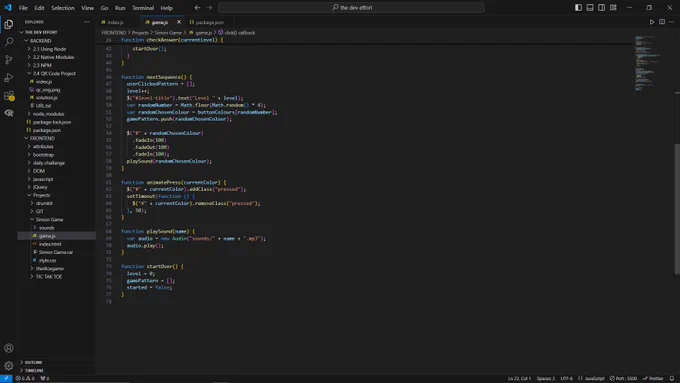
Task: Click the editor vertical scrollbar thumb
Action: pos(677,209)
